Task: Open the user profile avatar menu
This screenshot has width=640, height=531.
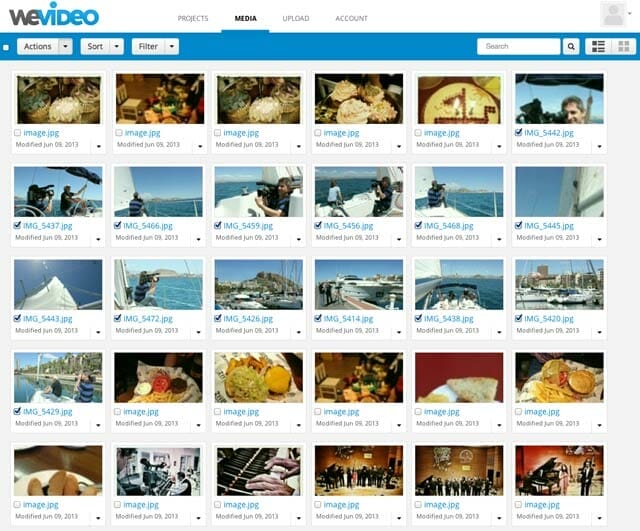Action: [613, 14]
